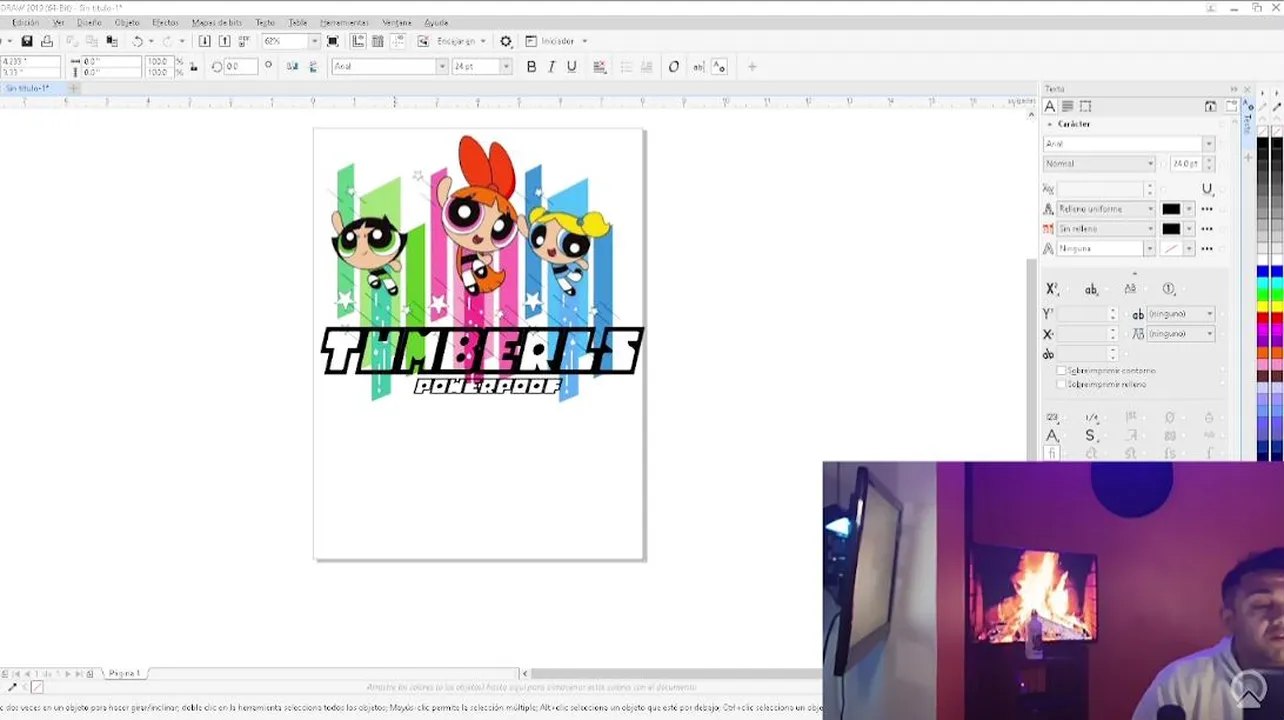Viewport: 1284px width, 720px height.
Task: Open the Arial font dropdown in property bar
Action: coord(441,67)
